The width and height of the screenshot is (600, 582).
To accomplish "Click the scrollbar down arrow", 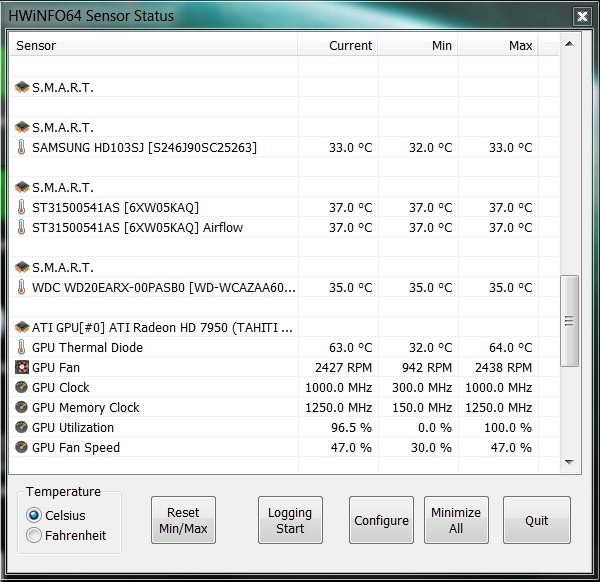I will pyautogui.click(x=569, y=462).
